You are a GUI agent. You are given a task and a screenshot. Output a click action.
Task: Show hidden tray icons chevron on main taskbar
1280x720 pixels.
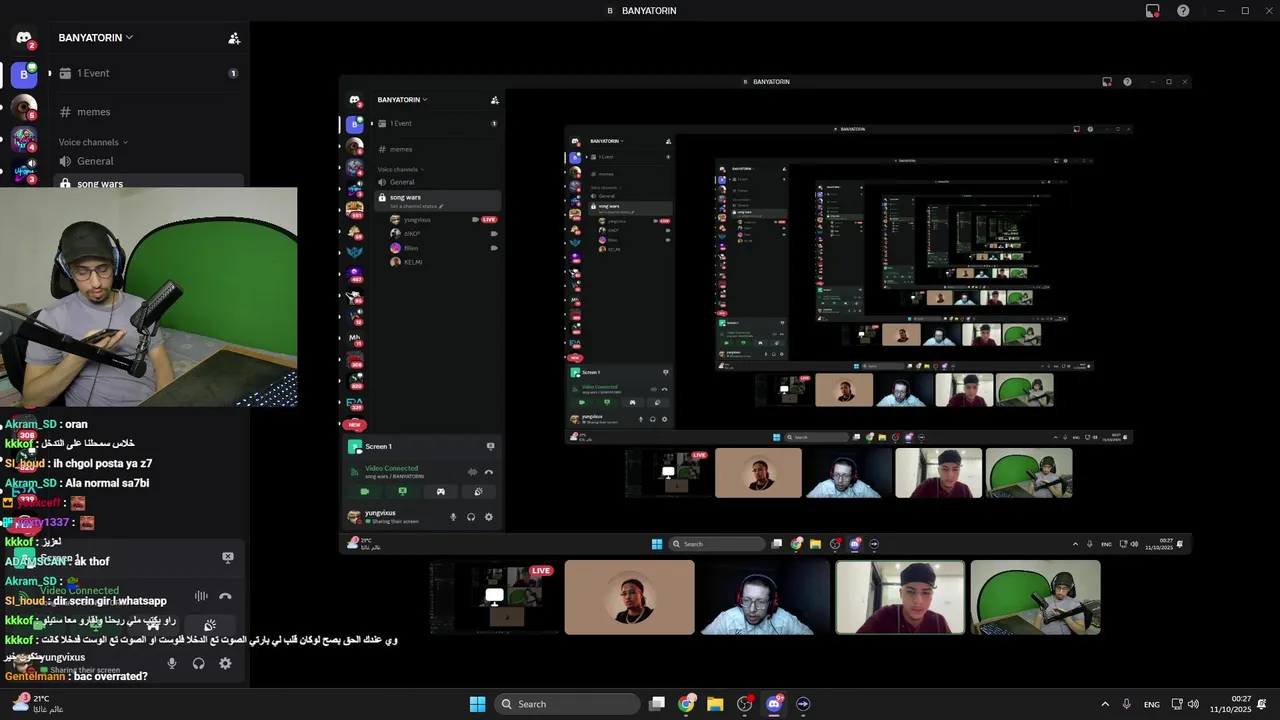1105,704
